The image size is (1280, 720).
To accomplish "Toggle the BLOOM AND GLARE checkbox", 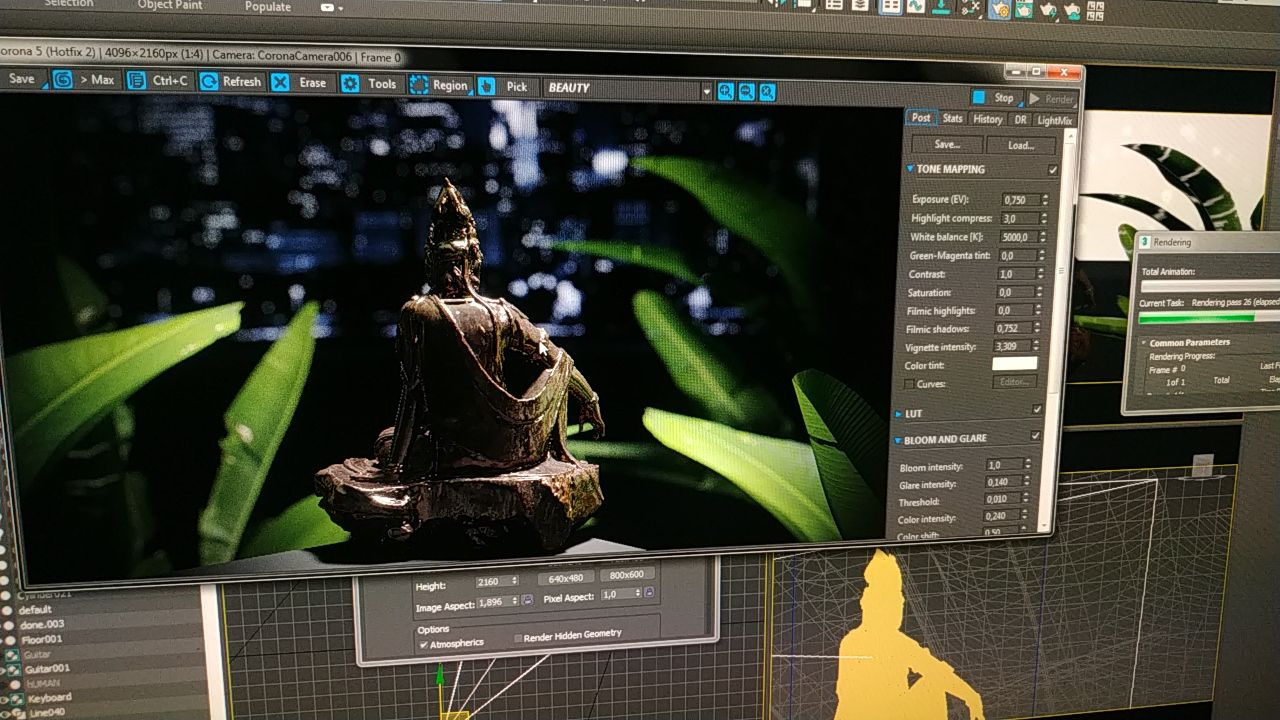I will pyautogui.click(x=1035, y=436).
